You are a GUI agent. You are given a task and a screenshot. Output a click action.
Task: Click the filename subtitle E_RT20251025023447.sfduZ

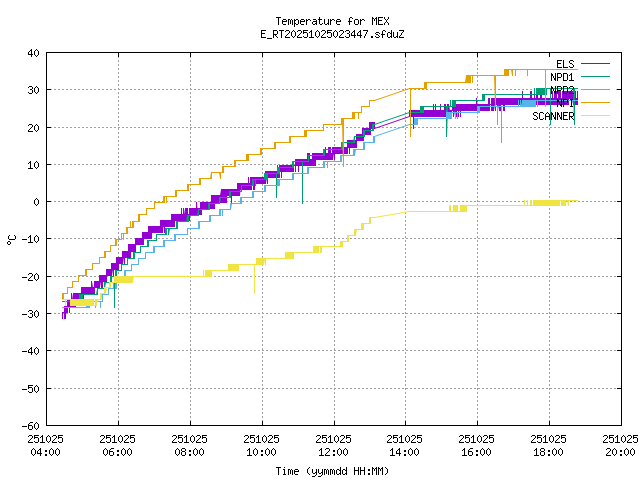pos(332,34)
